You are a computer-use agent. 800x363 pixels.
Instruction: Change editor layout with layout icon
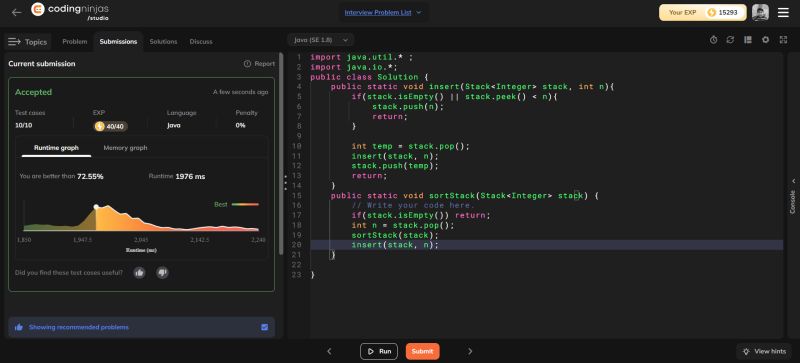pos(748,40)
